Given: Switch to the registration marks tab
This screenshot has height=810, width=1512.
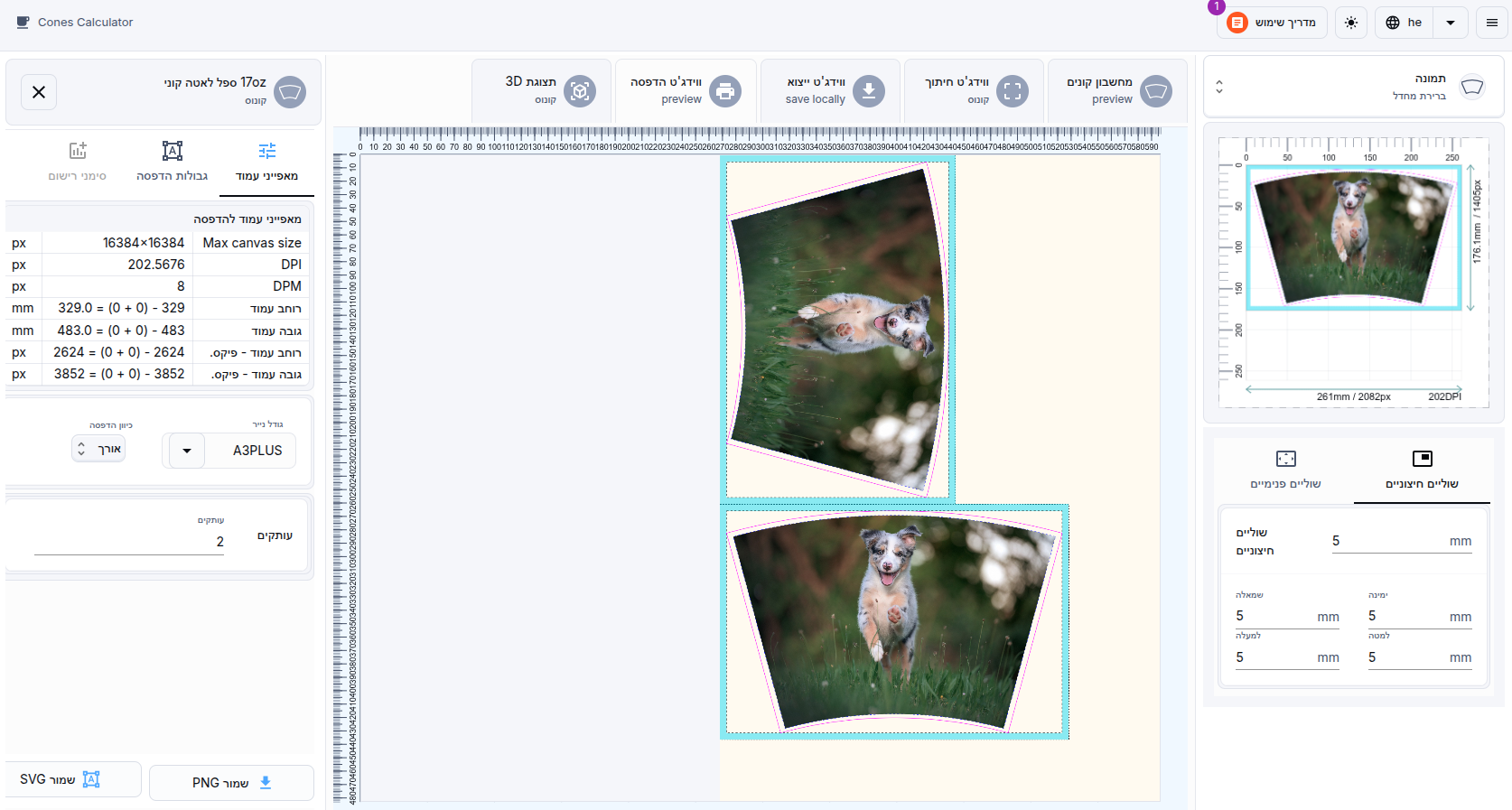Looking at the screenshot, I should click(x=78, y=162).
